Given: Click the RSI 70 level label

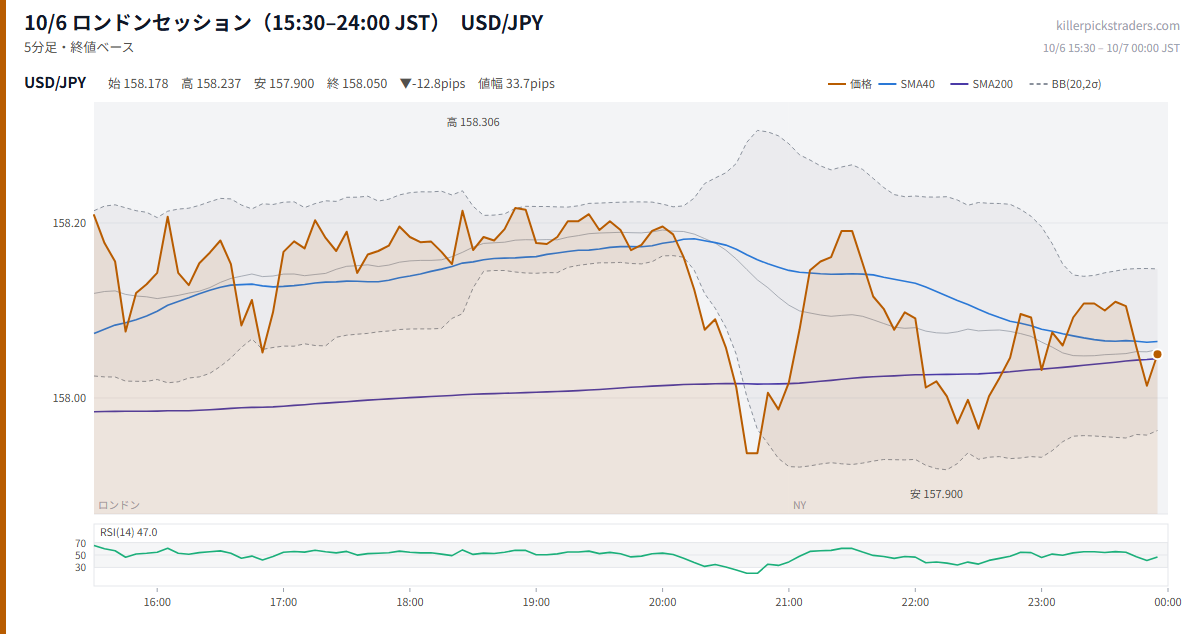Looking at the screenshot, I should click(81, 544).
